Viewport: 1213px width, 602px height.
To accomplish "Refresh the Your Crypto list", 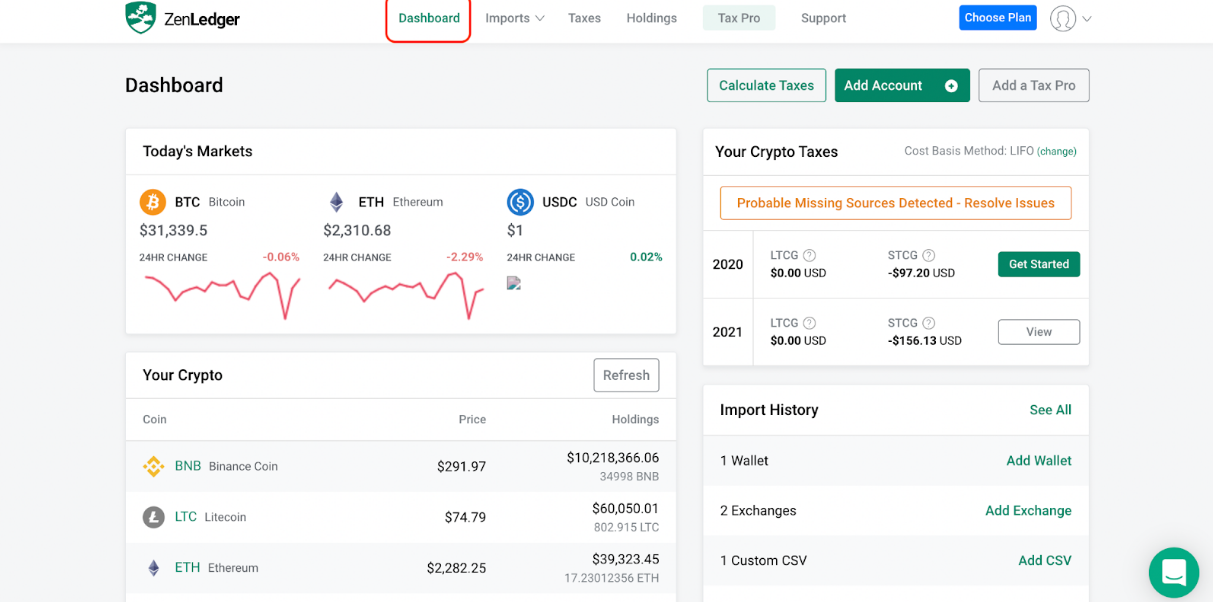I will tap(626, 375).
